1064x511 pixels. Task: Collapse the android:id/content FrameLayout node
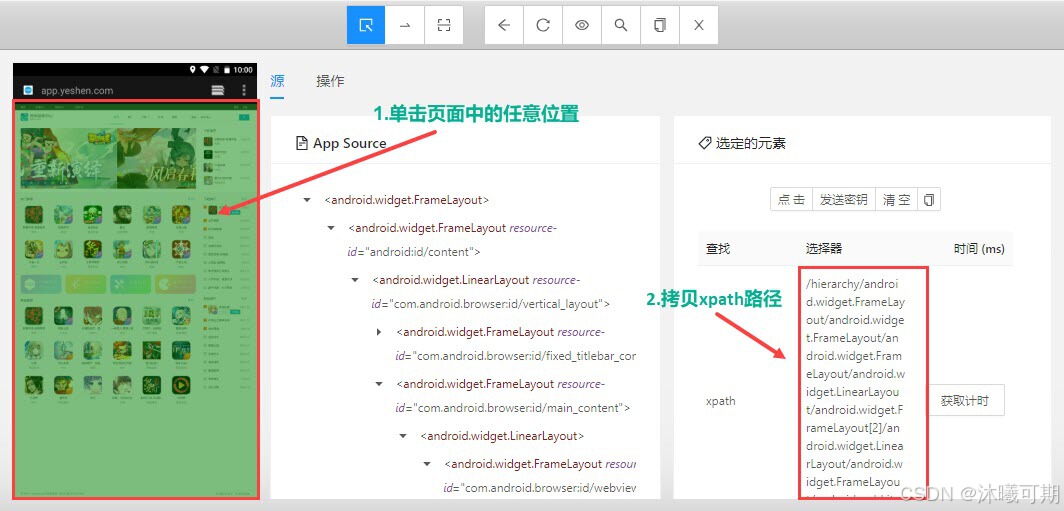(331, 228)
